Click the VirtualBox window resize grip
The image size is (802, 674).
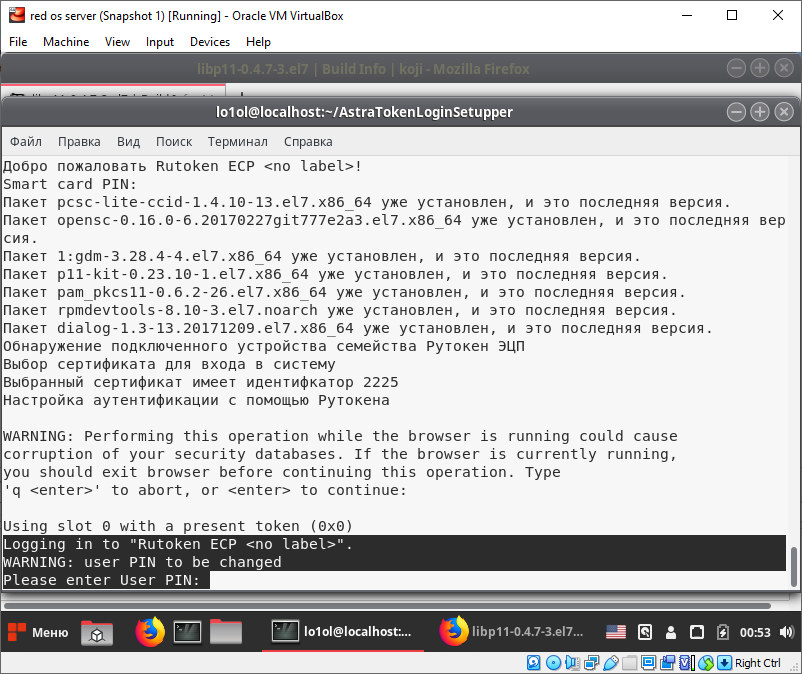point(794,666)
